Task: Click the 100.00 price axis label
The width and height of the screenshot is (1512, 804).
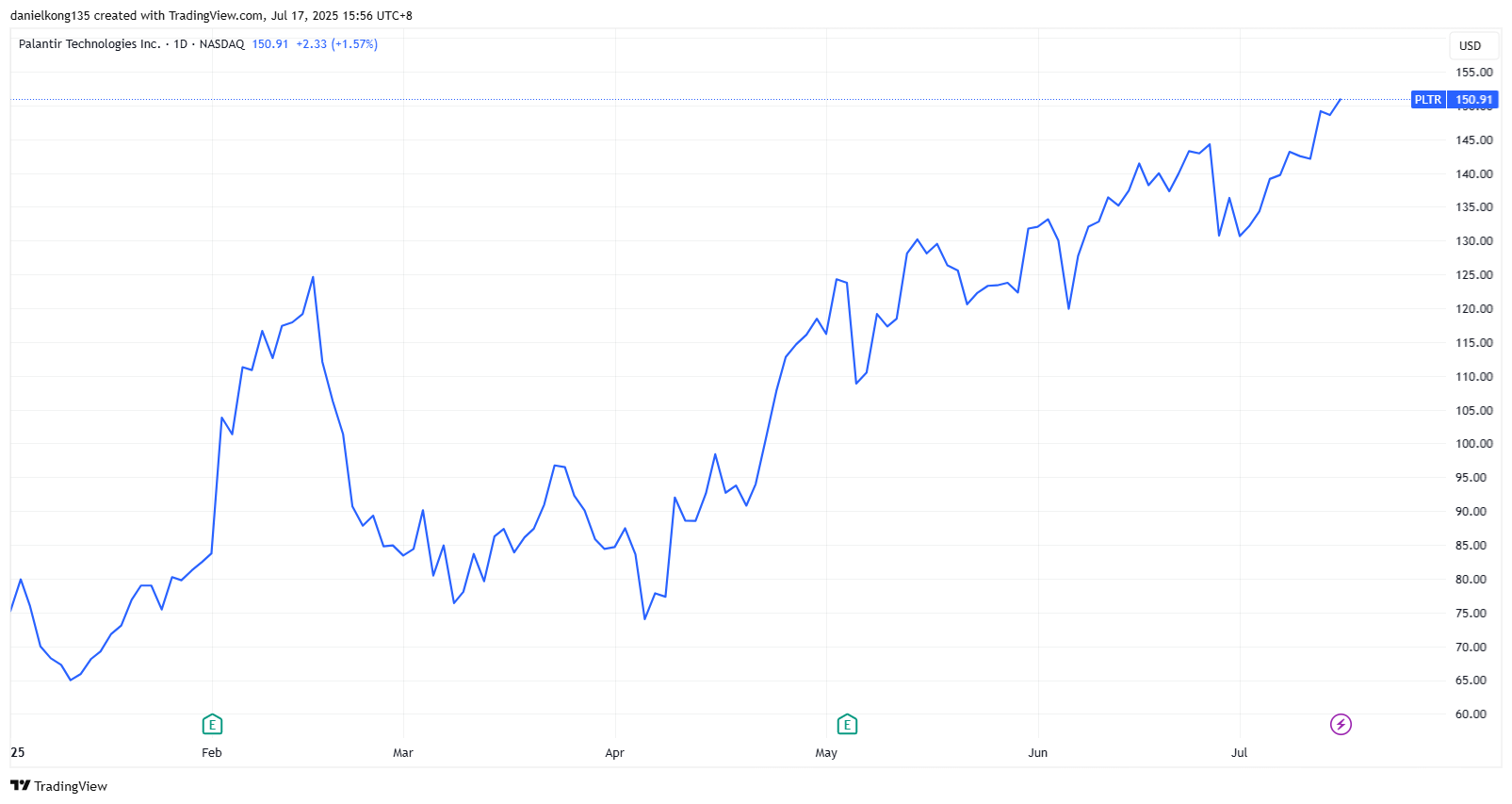Action: click(1473, 444)
